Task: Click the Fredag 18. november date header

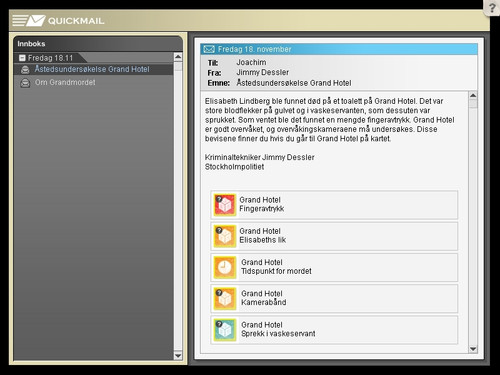Action: click(339, 49)
